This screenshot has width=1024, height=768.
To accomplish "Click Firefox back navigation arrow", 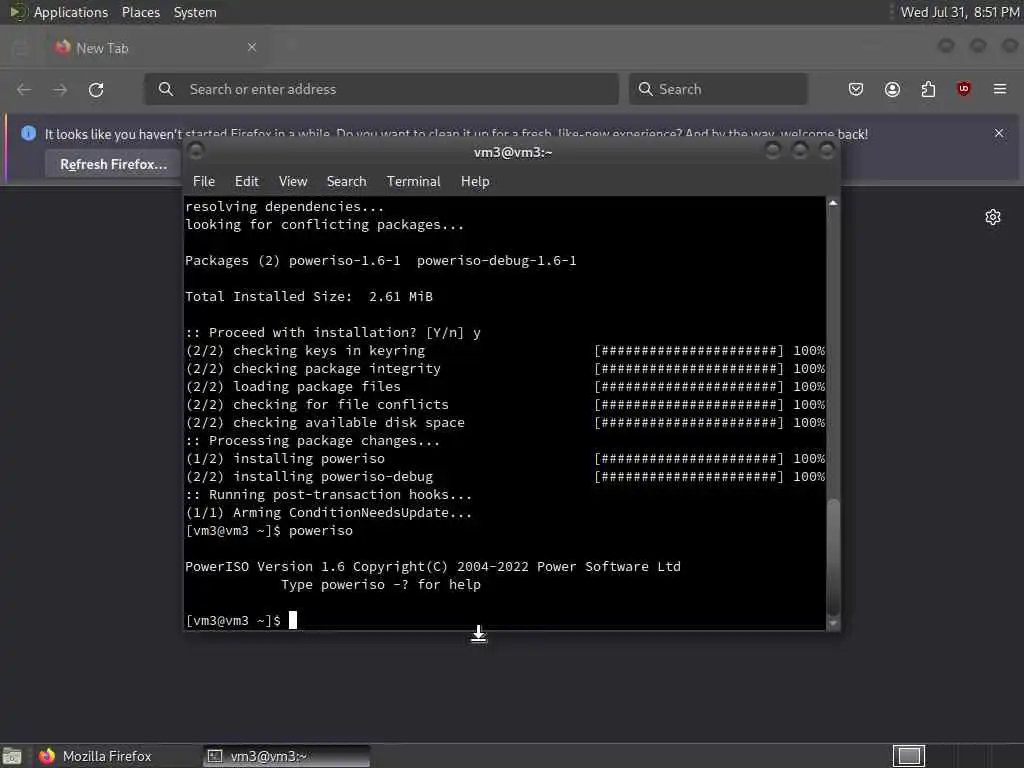I will pos(24,89).
